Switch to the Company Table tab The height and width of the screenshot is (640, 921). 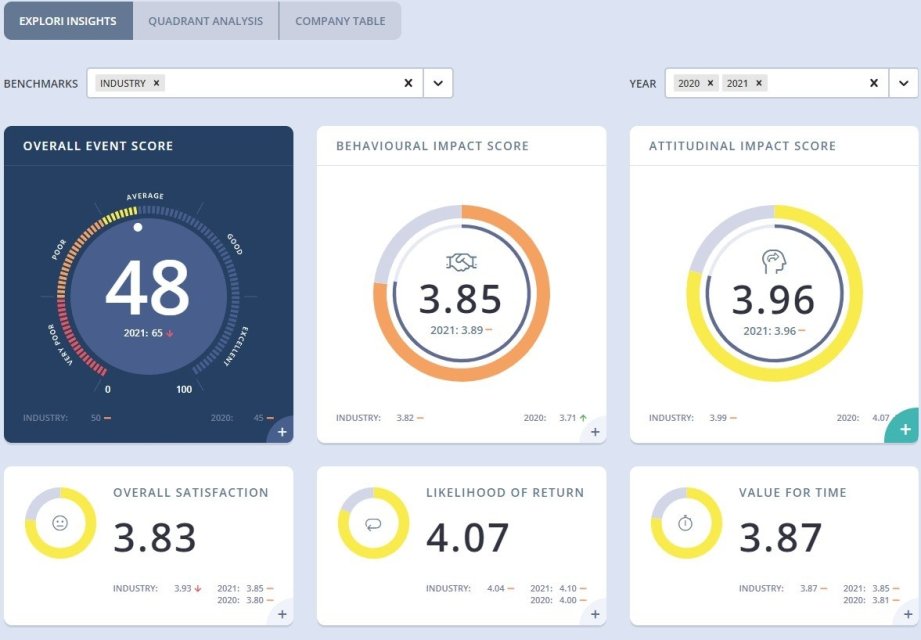pos(340,21)
